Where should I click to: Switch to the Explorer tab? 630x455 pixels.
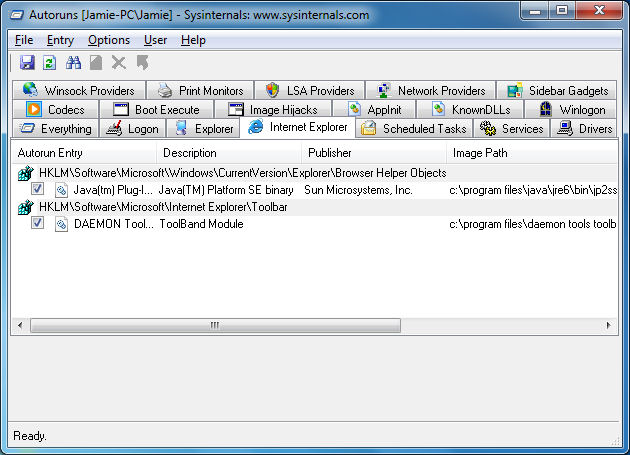[x=202, y=129]
